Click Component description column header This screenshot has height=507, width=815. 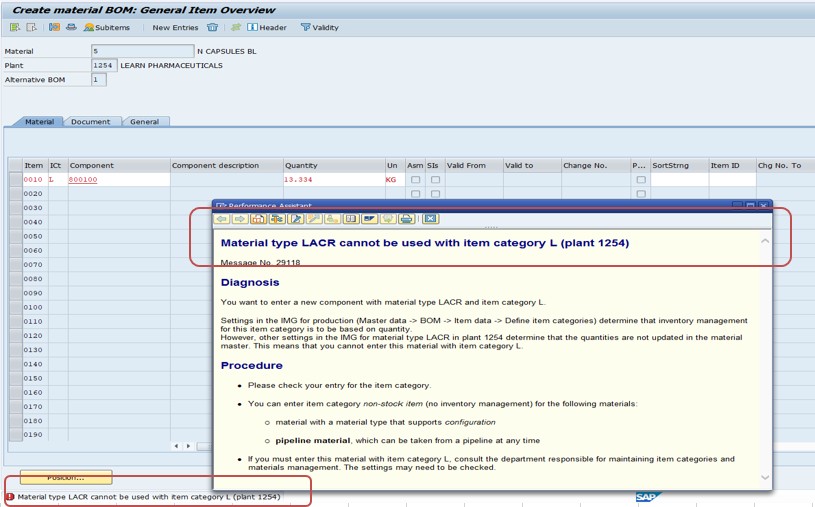point(227,165)
